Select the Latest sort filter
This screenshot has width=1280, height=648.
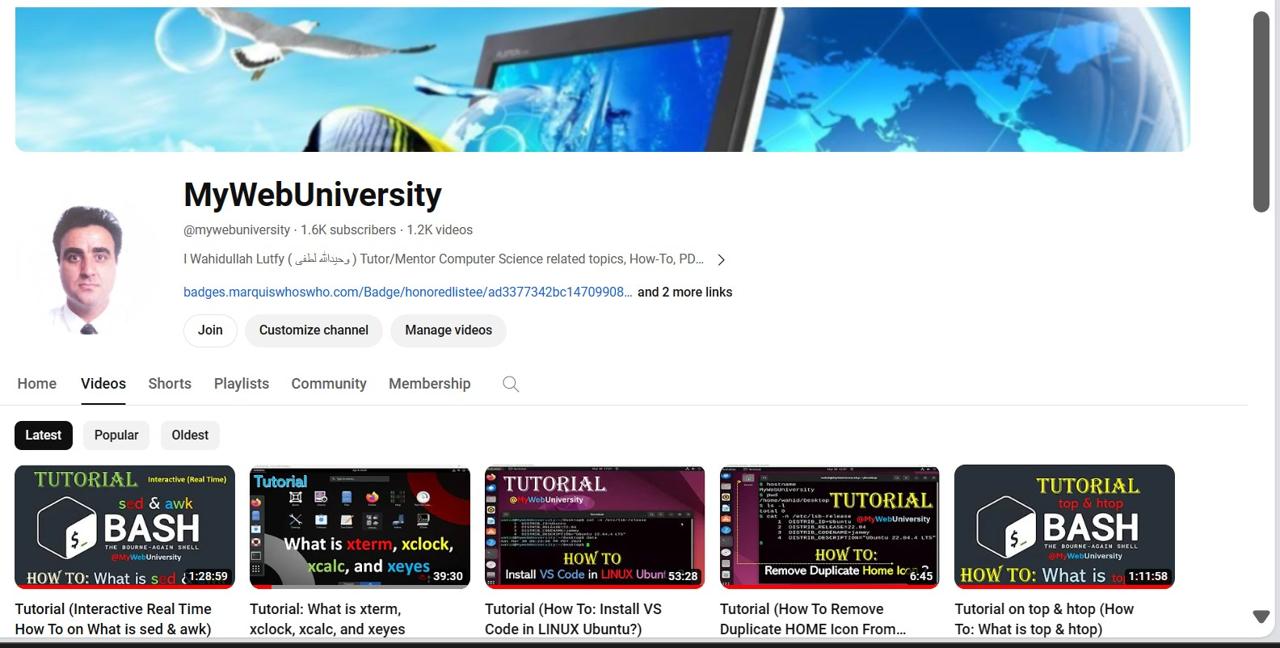43,435
